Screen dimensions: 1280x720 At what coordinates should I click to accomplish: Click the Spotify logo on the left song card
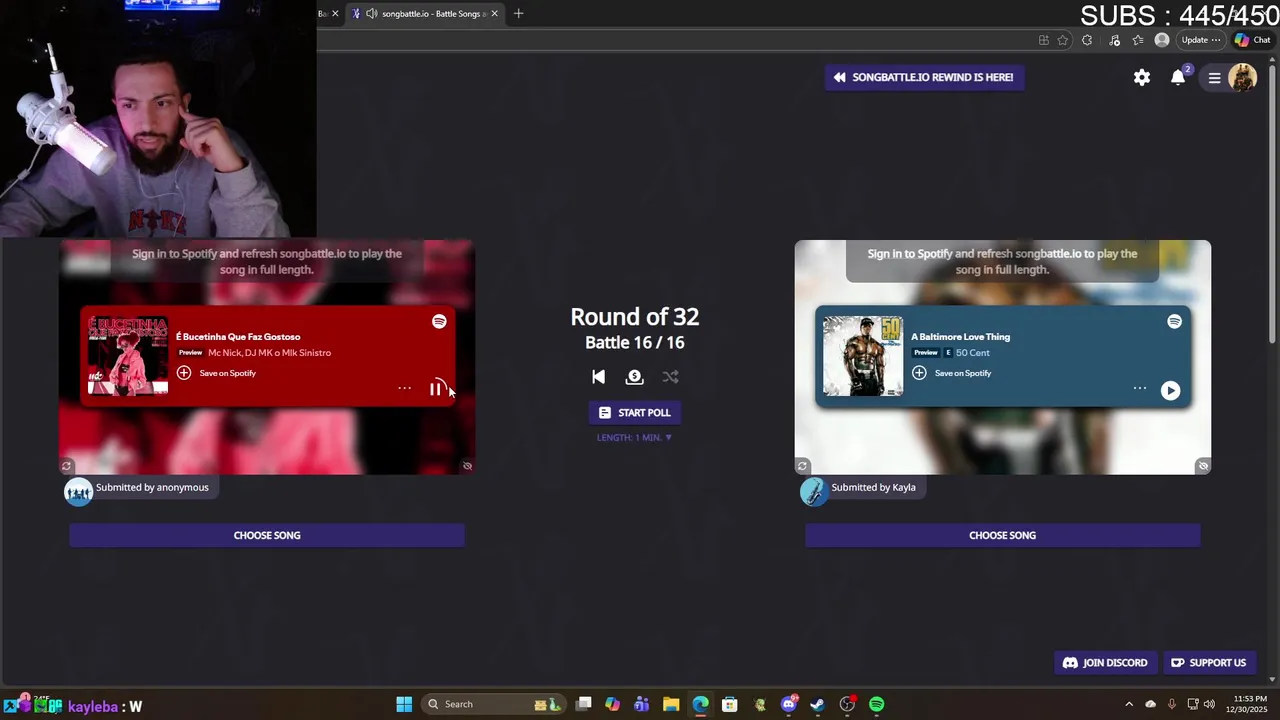(x=439, y=321)
